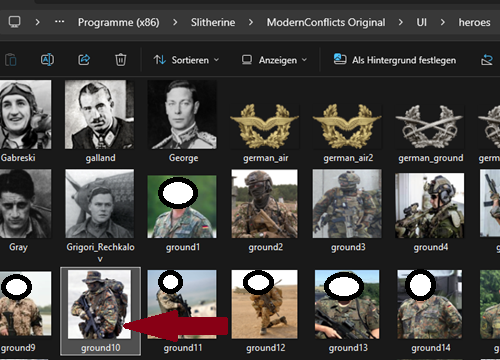The image size is (500, 360).
Task: Click the file name label Grigori_Rechkalov
Action: tap(100, 252)
